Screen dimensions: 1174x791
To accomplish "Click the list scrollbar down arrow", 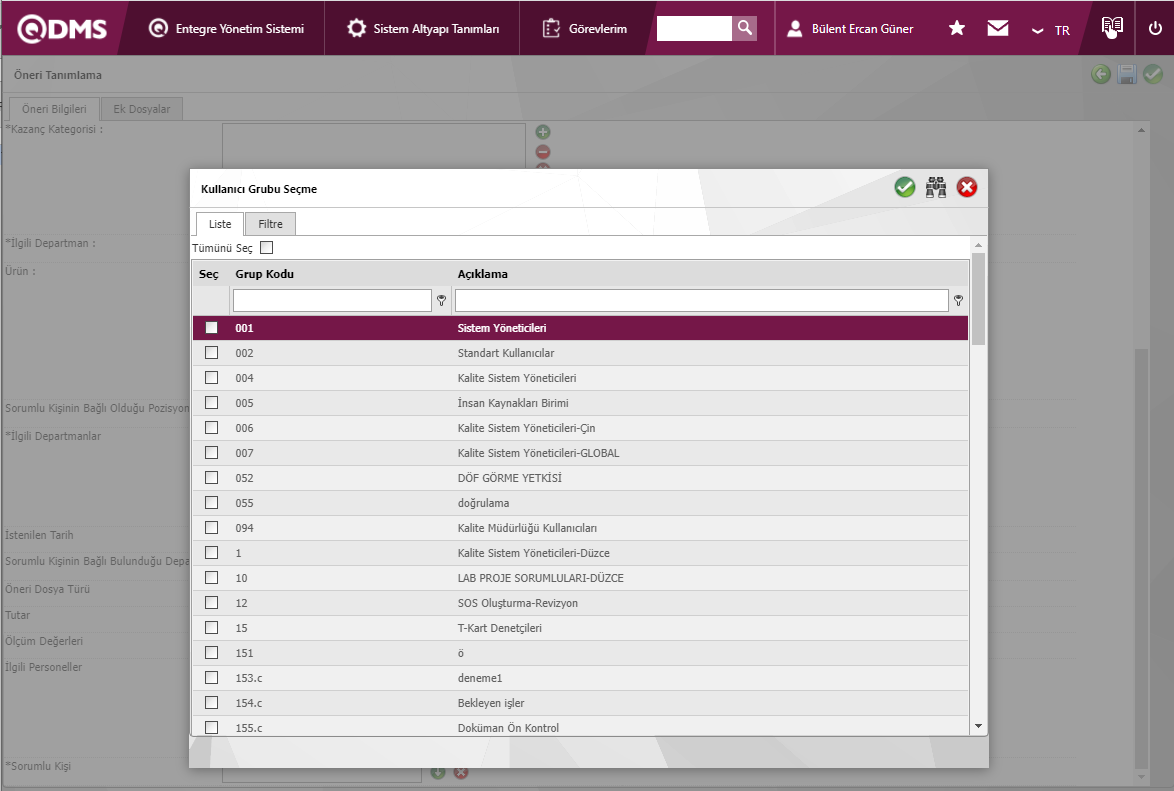I will click(x=978, y=725).
